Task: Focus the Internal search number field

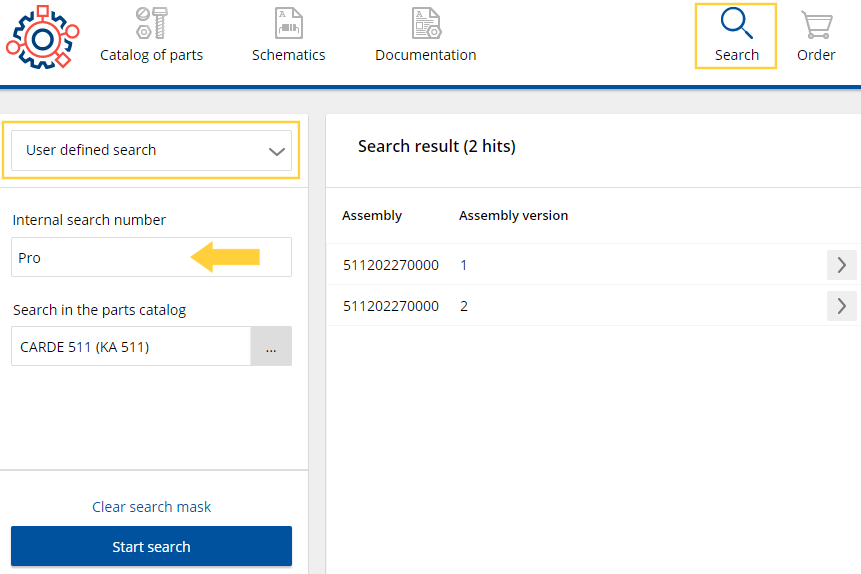Action: pyautogui.click(x=152, y=257)
